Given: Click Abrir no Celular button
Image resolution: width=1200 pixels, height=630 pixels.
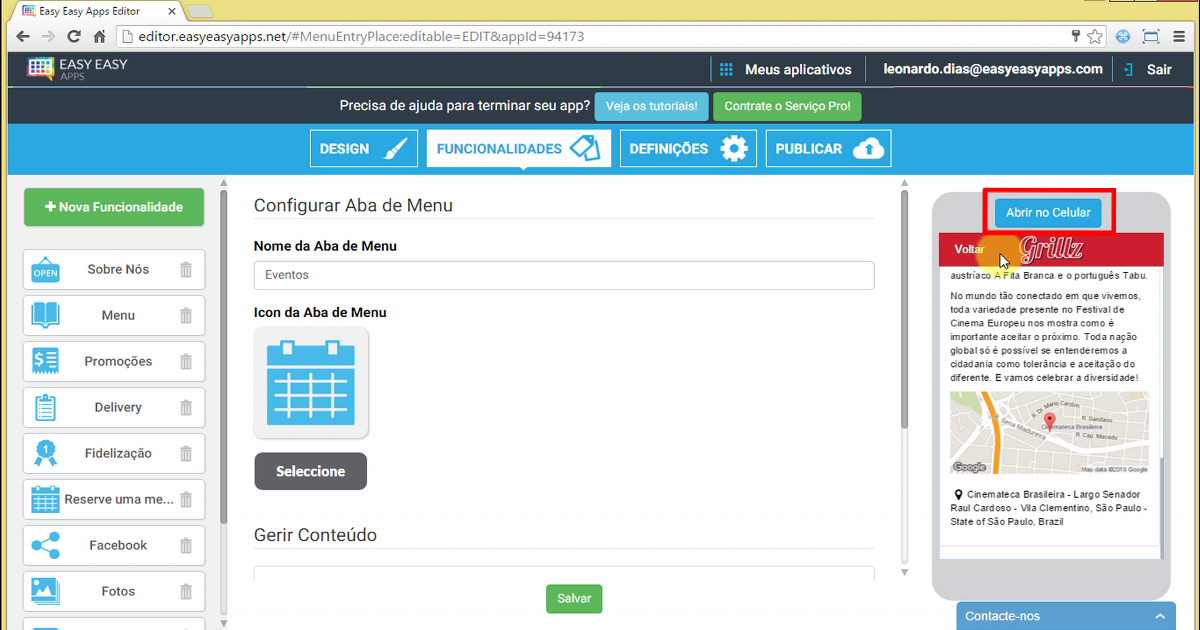Looking at the screenshot, I should coord(1048,213).
